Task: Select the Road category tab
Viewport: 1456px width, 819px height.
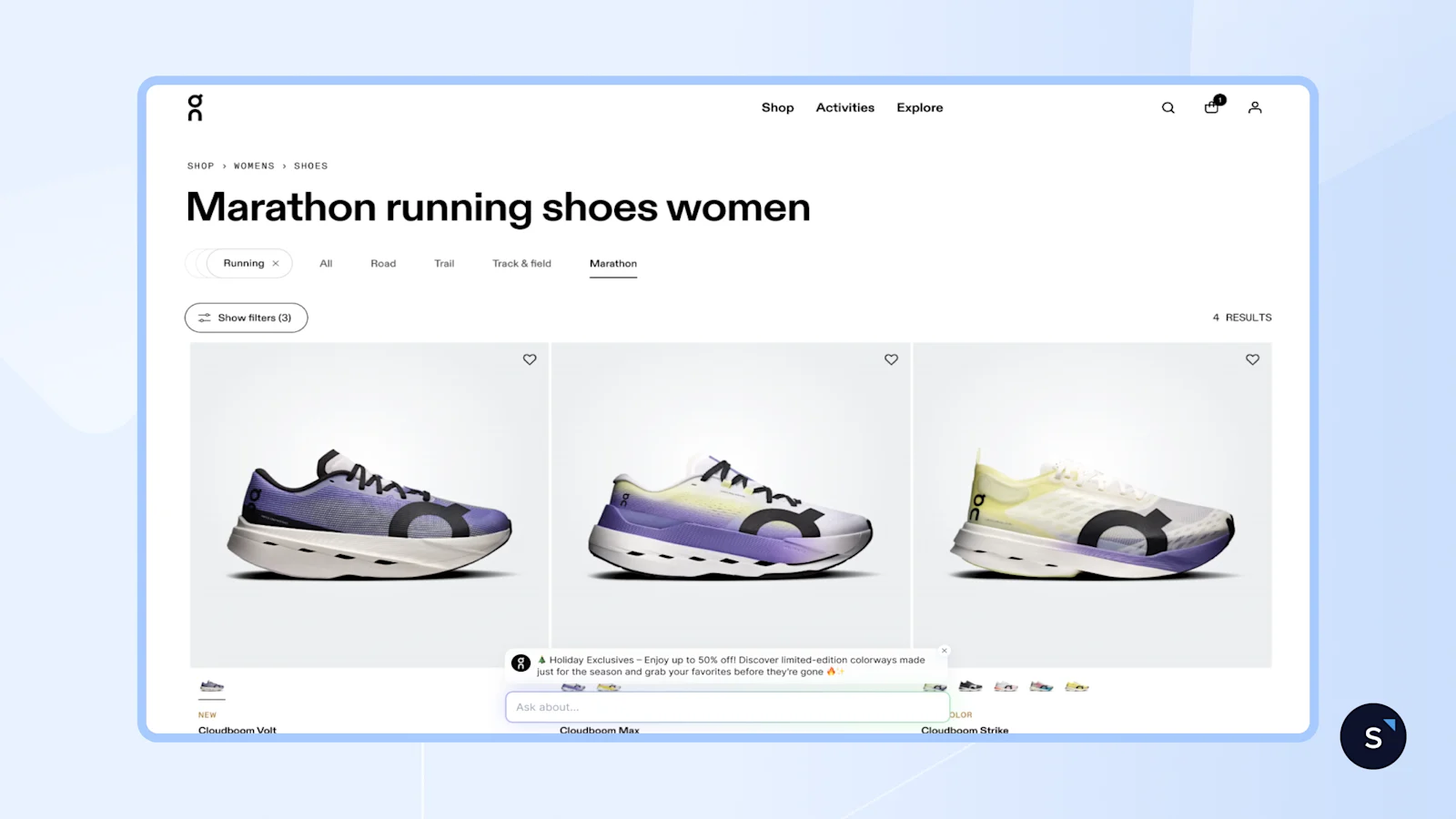Action: (383, 264)
